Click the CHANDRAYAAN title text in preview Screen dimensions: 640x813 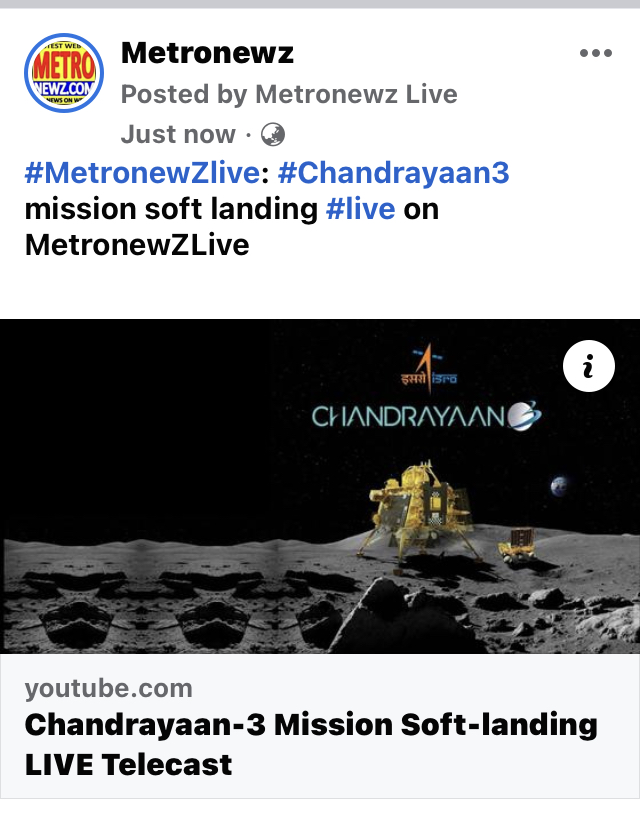point(426,416)
